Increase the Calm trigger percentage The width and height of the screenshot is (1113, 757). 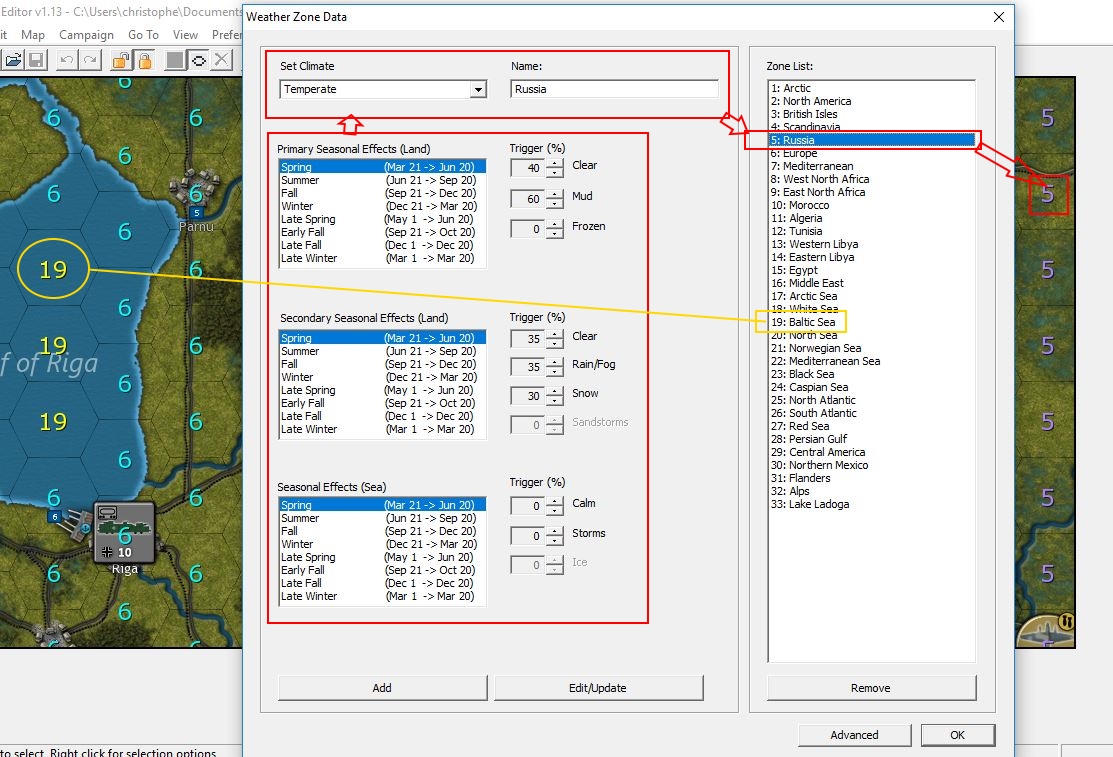point(555,501)
